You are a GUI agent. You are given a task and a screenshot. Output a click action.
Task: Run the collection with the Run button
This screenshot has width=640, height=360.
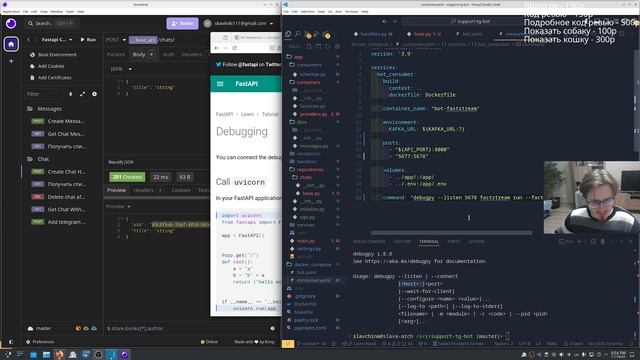click(x=88, y=40)
